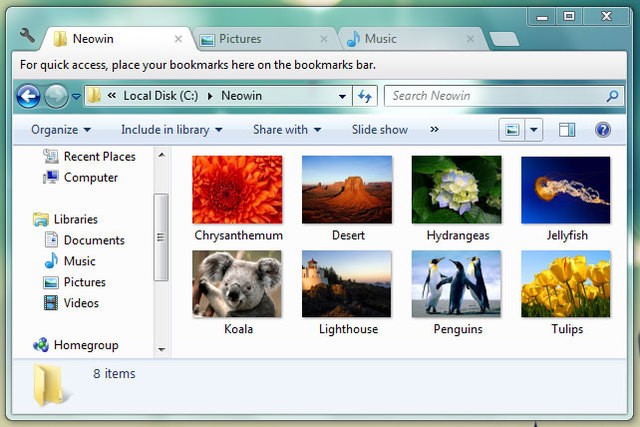Show hidden path with double chevron
Viewport: 640px width, 427px height.
click(x=111, y=96)
